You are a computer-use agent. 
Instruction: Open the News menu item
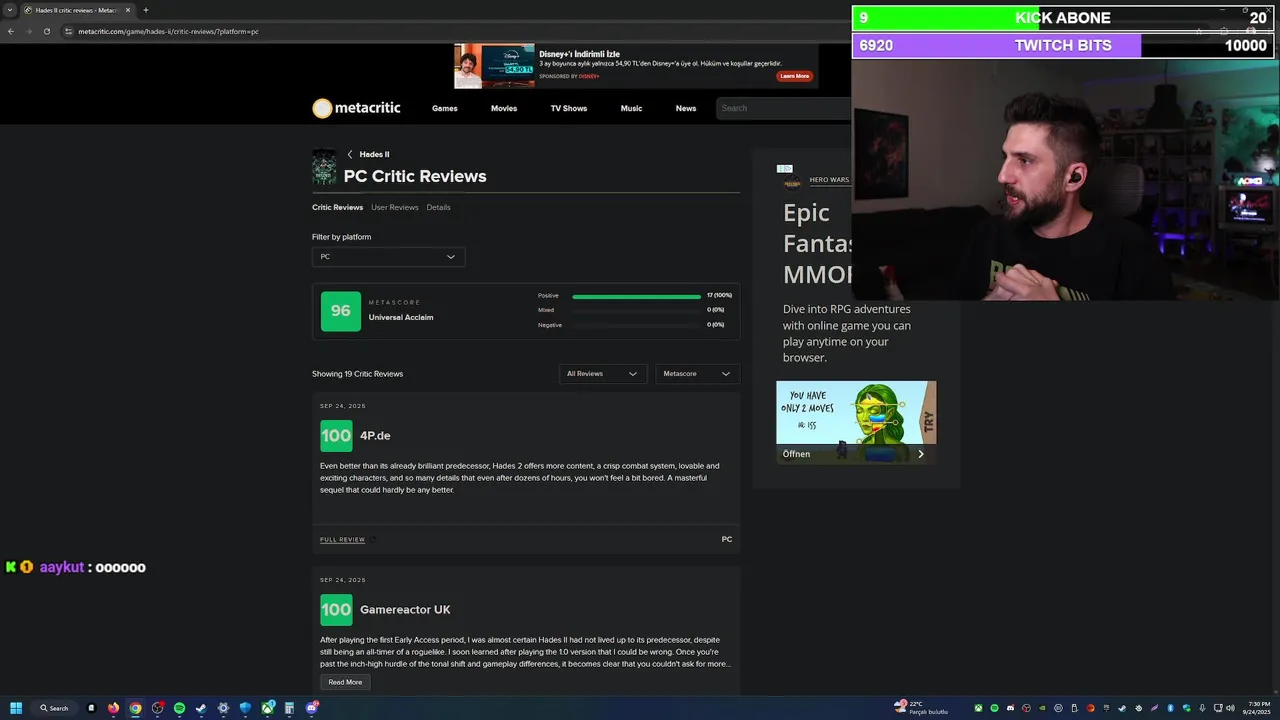pyautogui.click(x=686, y=108)
